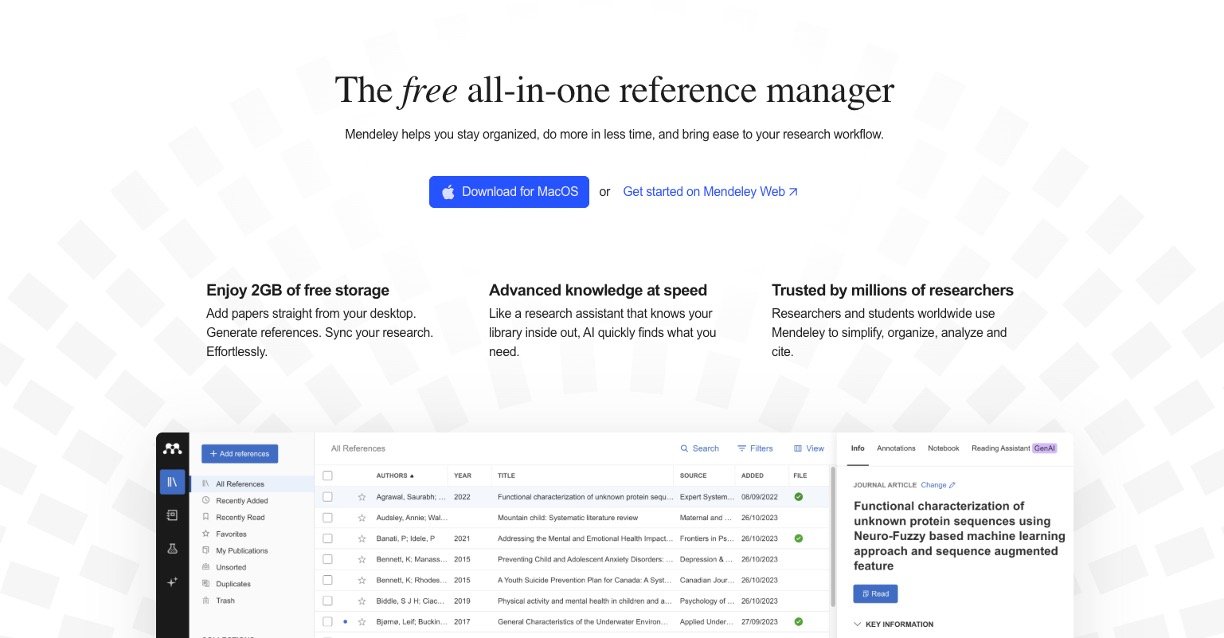The width and height of the screenshot is (1224, 638).
Task: Click the Add references button
Action: 240,454
